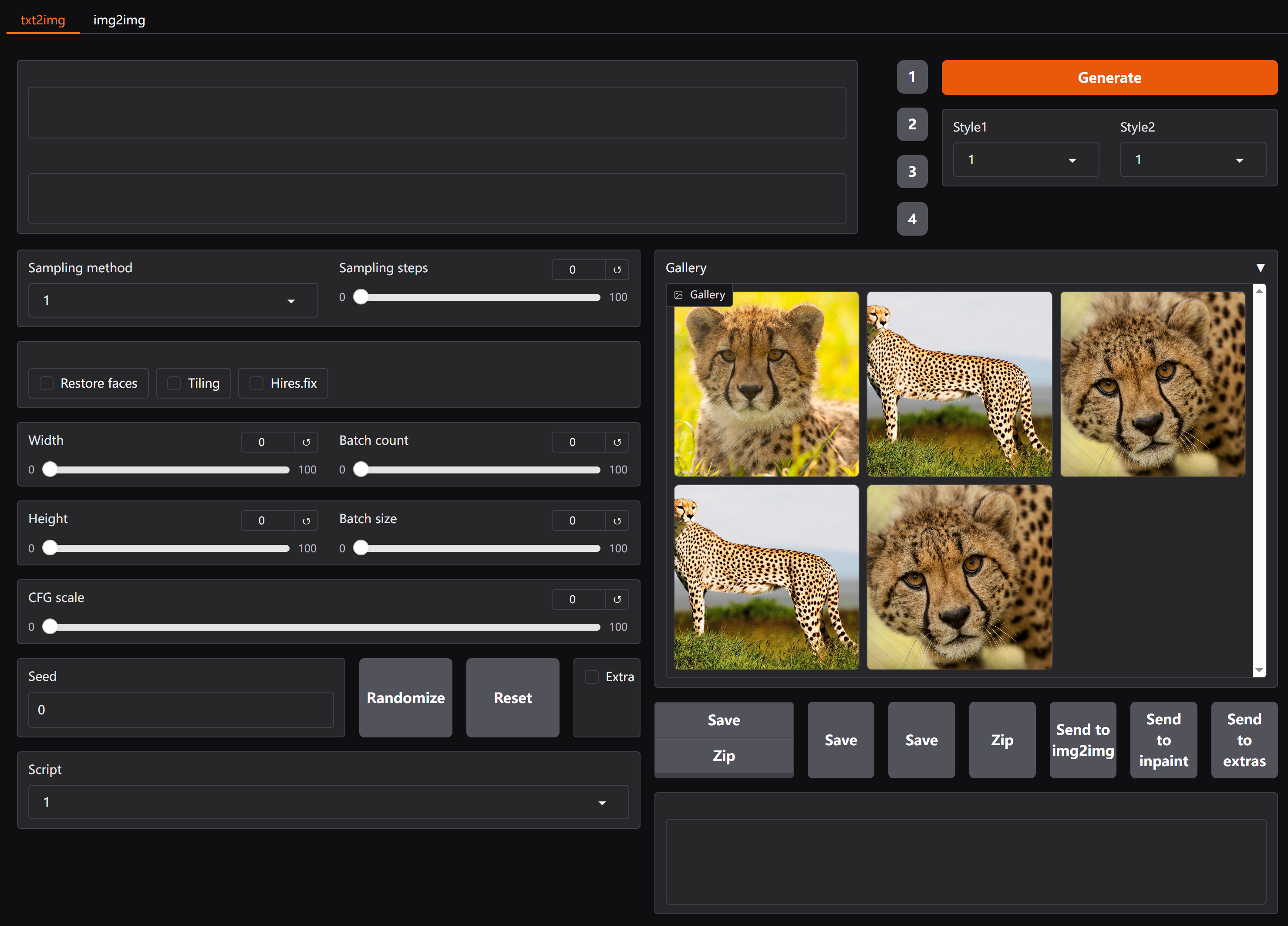Reset Sampling steps with its reset icon
The width and height of the screenshot is (1288, 926).
pos(617,270)
